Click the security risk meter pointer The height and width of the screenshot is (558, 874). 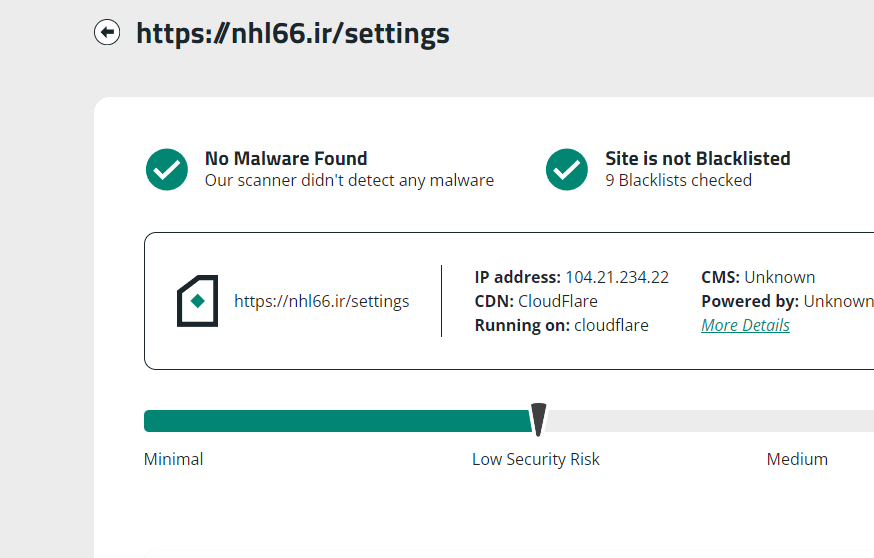coord(538,420)
